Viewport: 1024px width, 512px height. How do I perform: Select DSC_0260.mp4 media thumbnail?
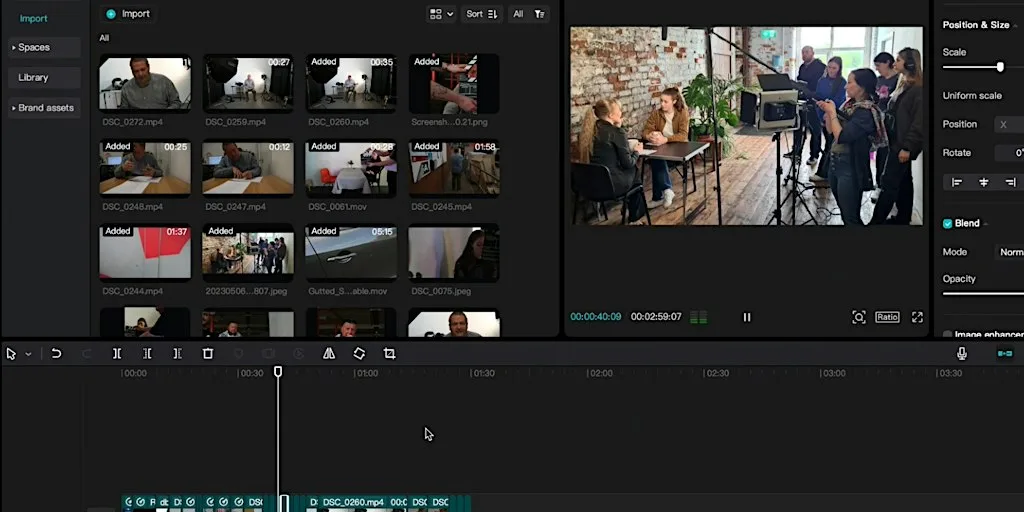[351, 83]
